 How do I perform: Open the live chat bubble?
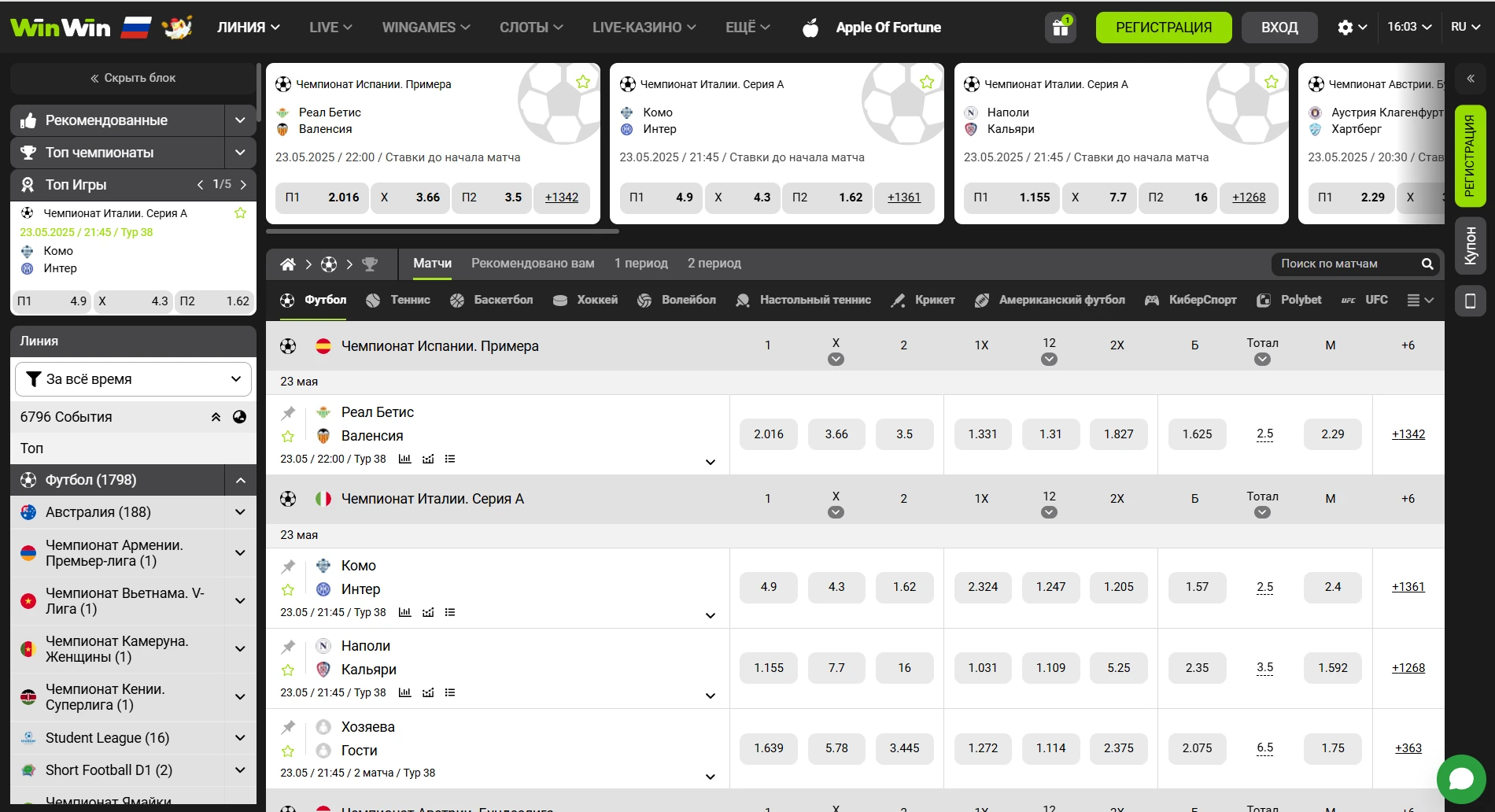1460,779
